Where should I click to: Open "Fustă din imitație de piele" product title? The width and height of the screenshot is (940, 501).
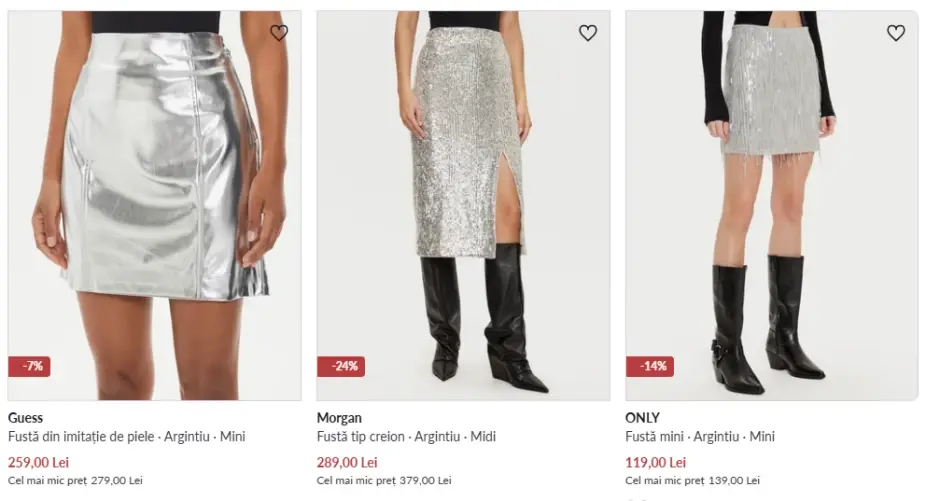126,437
